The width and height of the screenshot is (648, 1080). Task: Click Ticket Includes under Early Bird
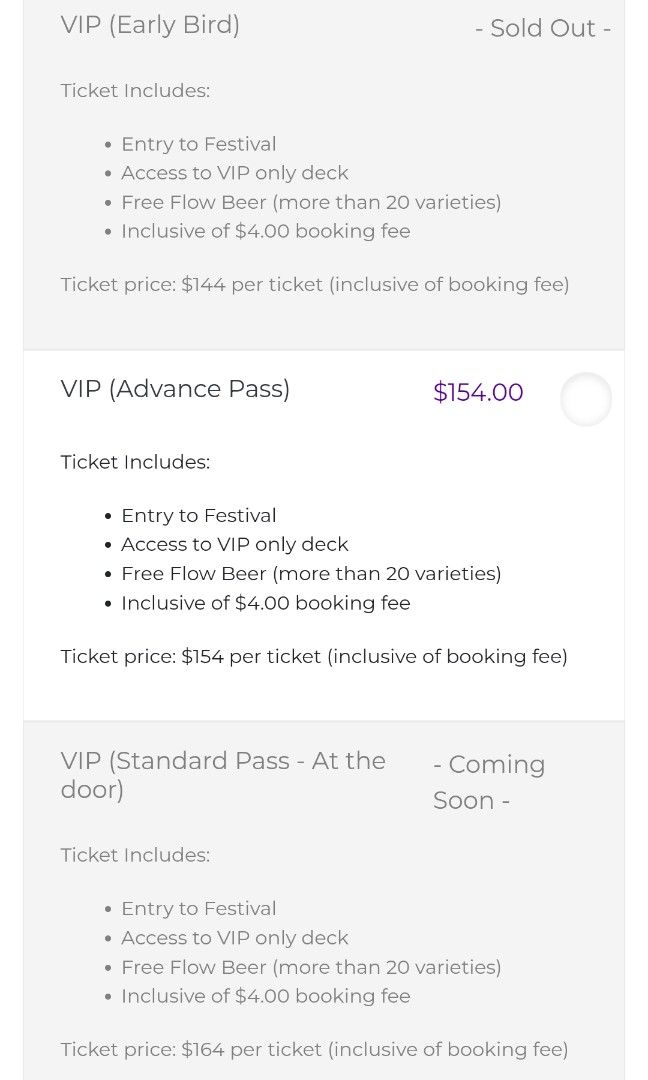(x=134, y=90)
